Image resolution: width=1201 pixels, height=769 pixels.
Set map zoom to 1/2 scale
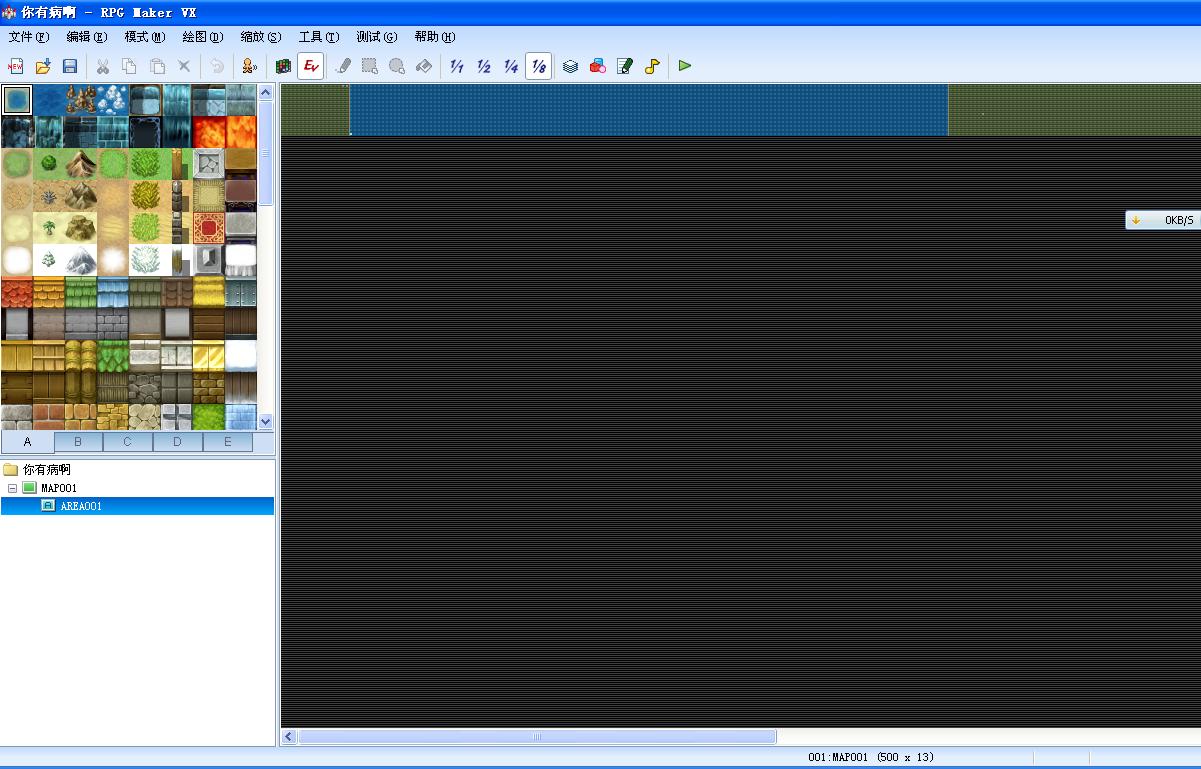[484, 66]
